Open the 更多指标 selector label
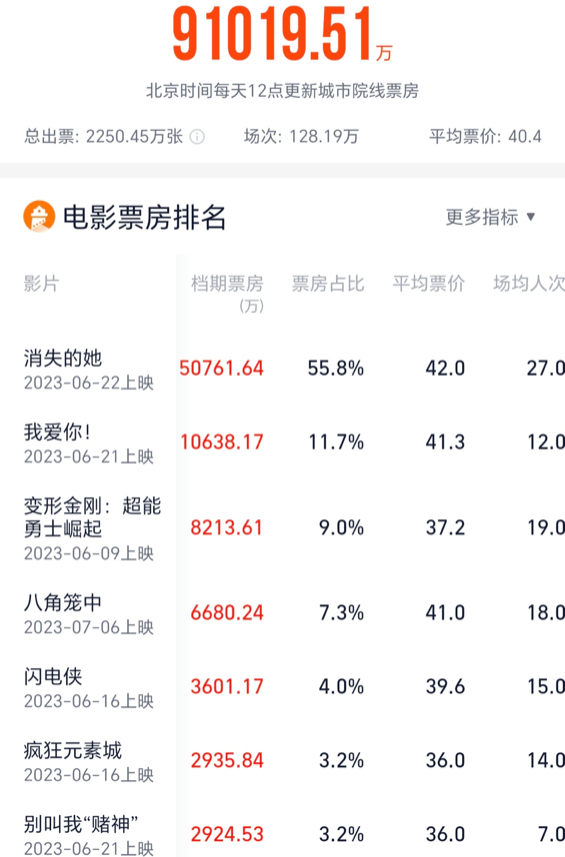Viewport: 565px width, 857px height. tap(481, 217)
